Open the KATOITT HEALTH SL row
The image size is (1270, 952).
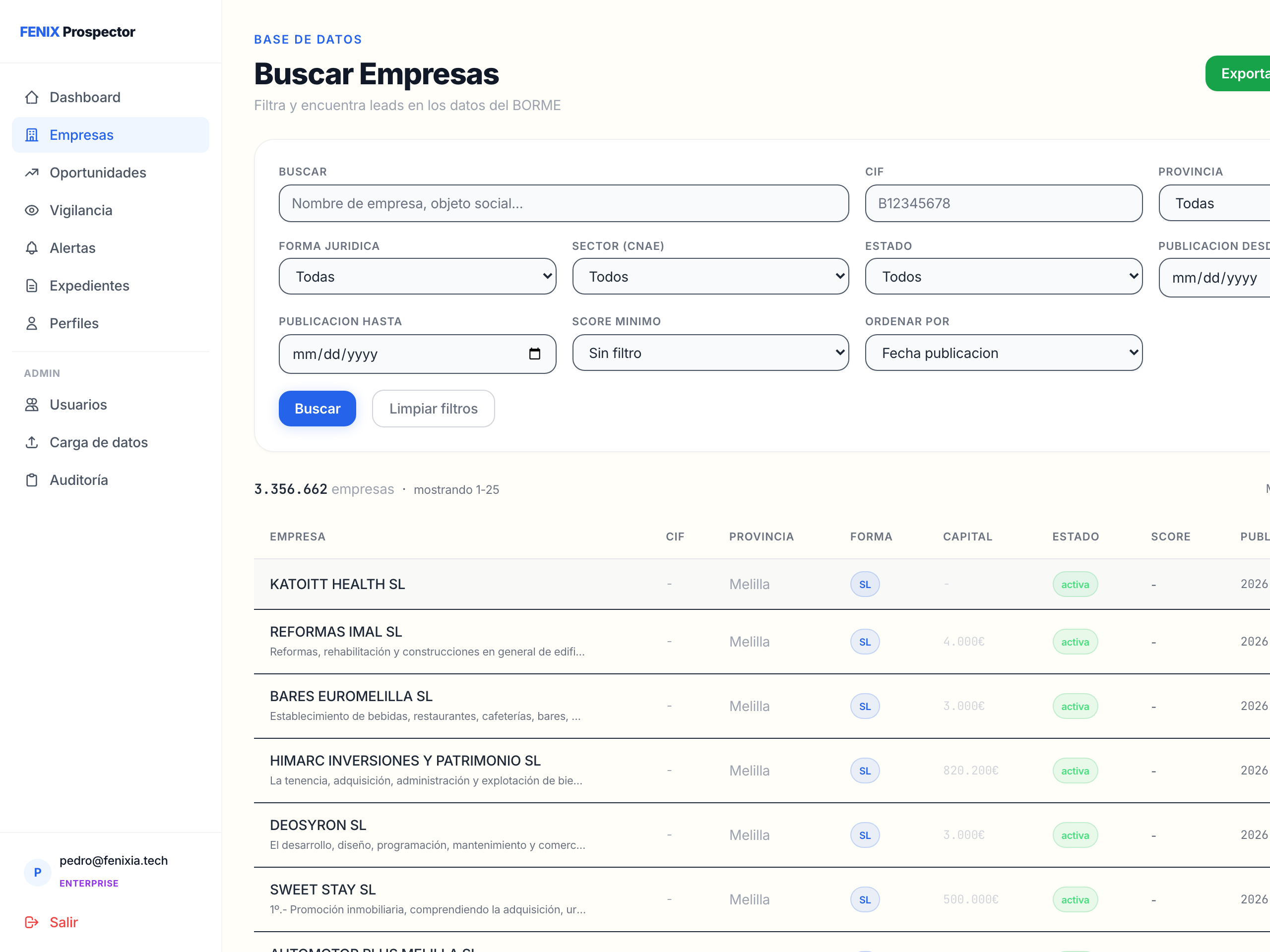[x=338, y=584]
